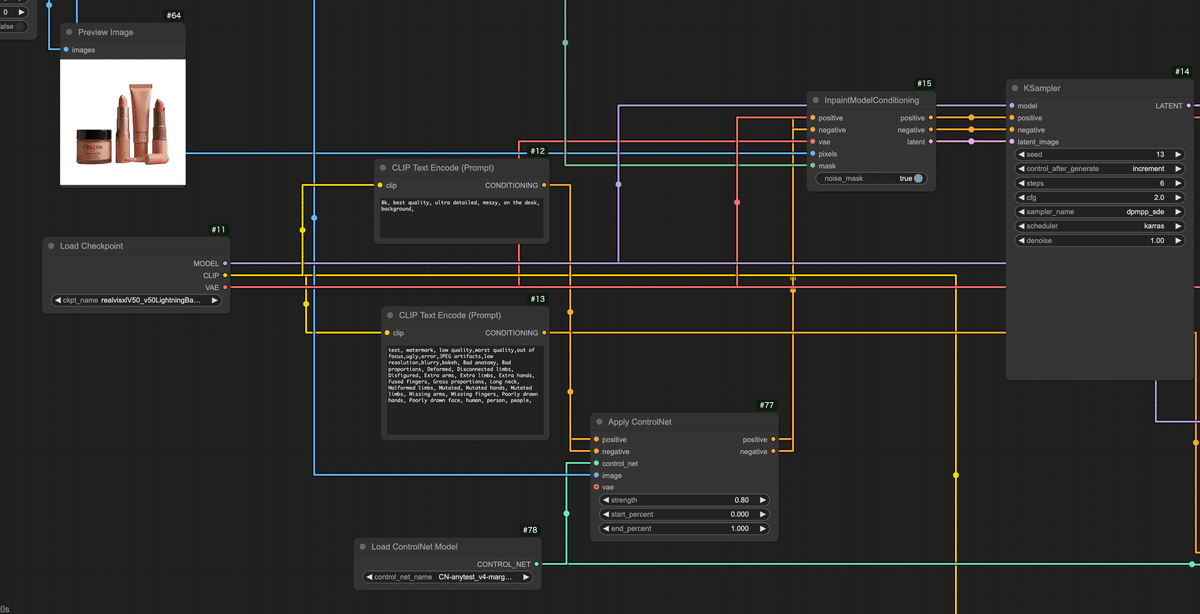Edit the positive prompt text in node #12
Viewport: 1200px width, 614px height.
tap(462, 217)
